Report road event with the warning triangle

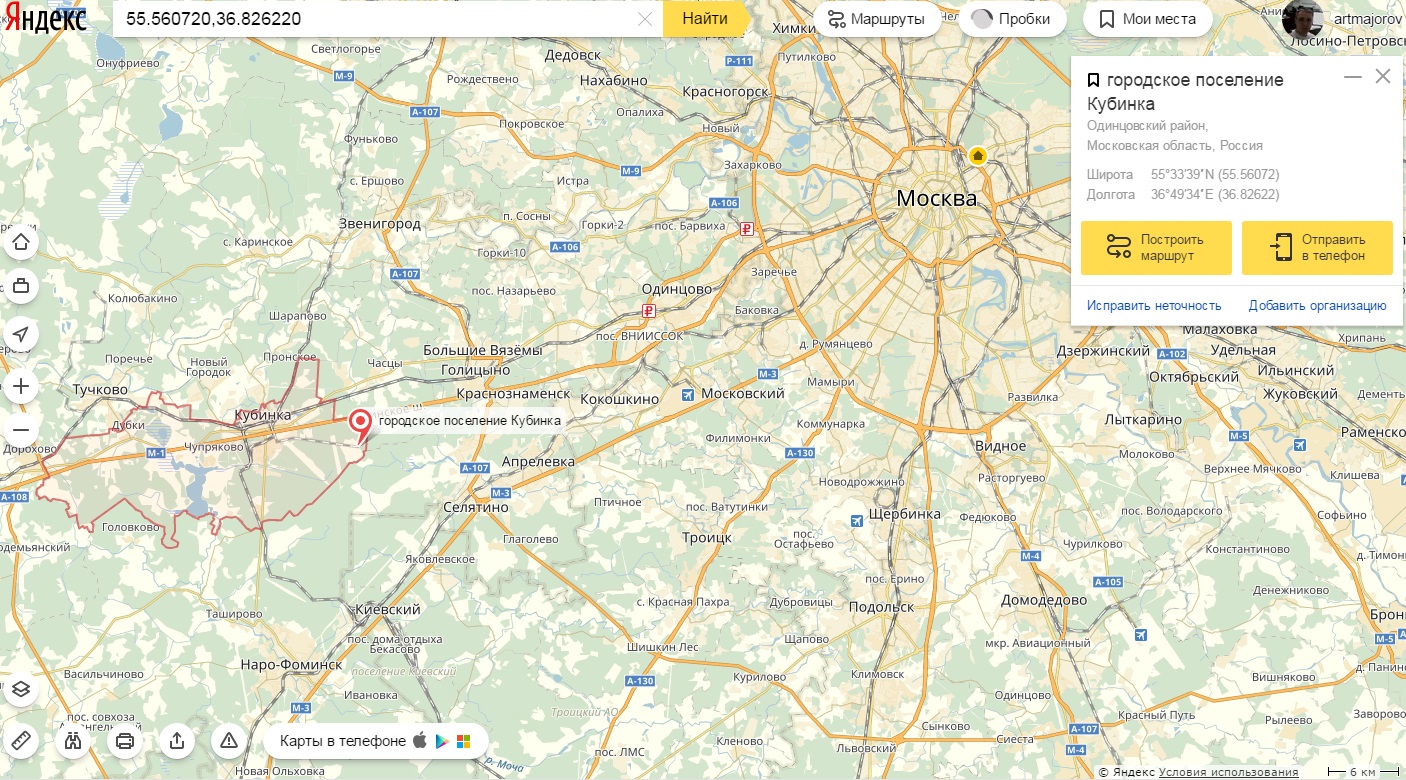(x=229, y=741)
